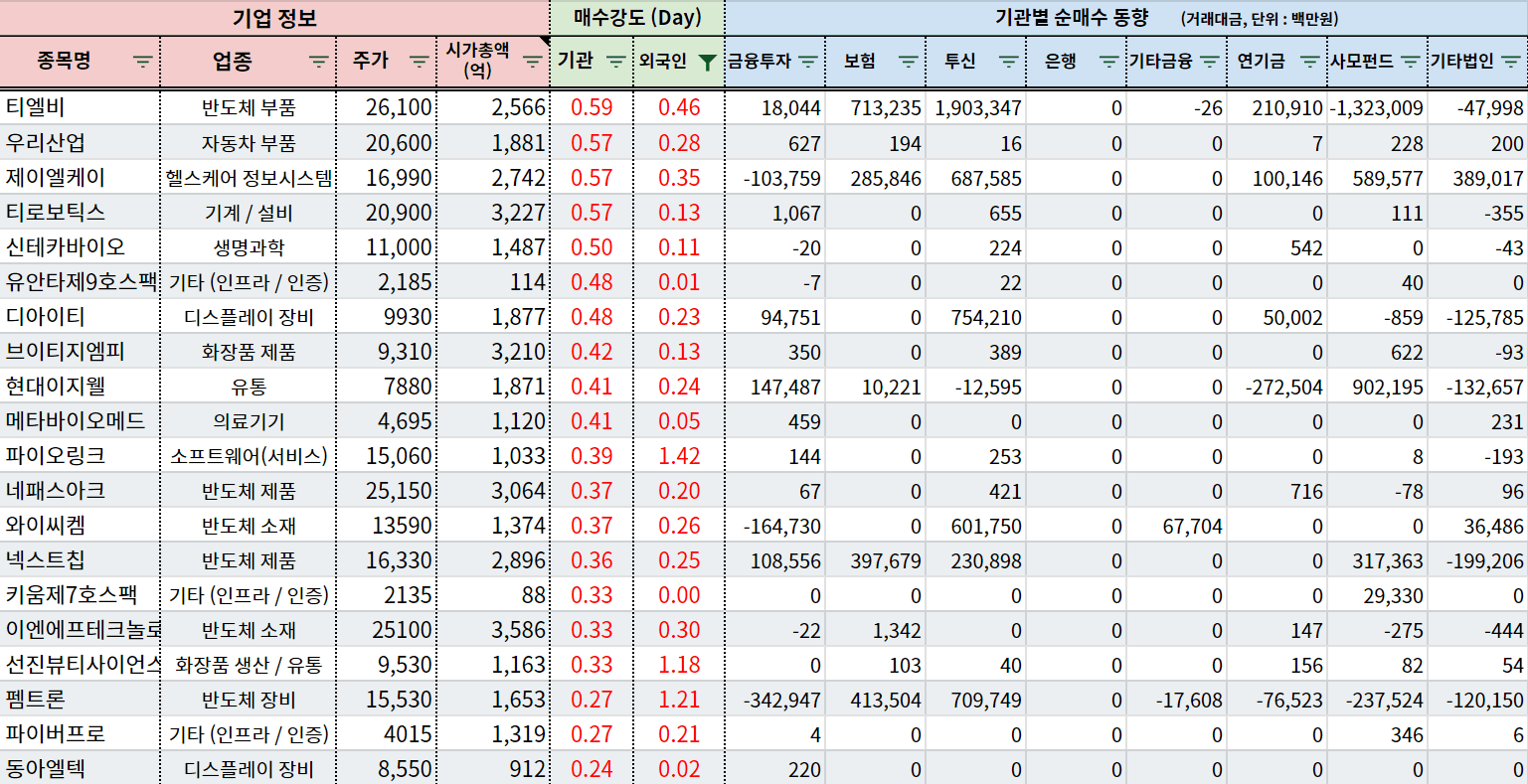The height and width of the screenshot is (784, 1528).
Task: Select the 이엔에프테크놀로지 stock name cell
Action: (x=80, y=629)
